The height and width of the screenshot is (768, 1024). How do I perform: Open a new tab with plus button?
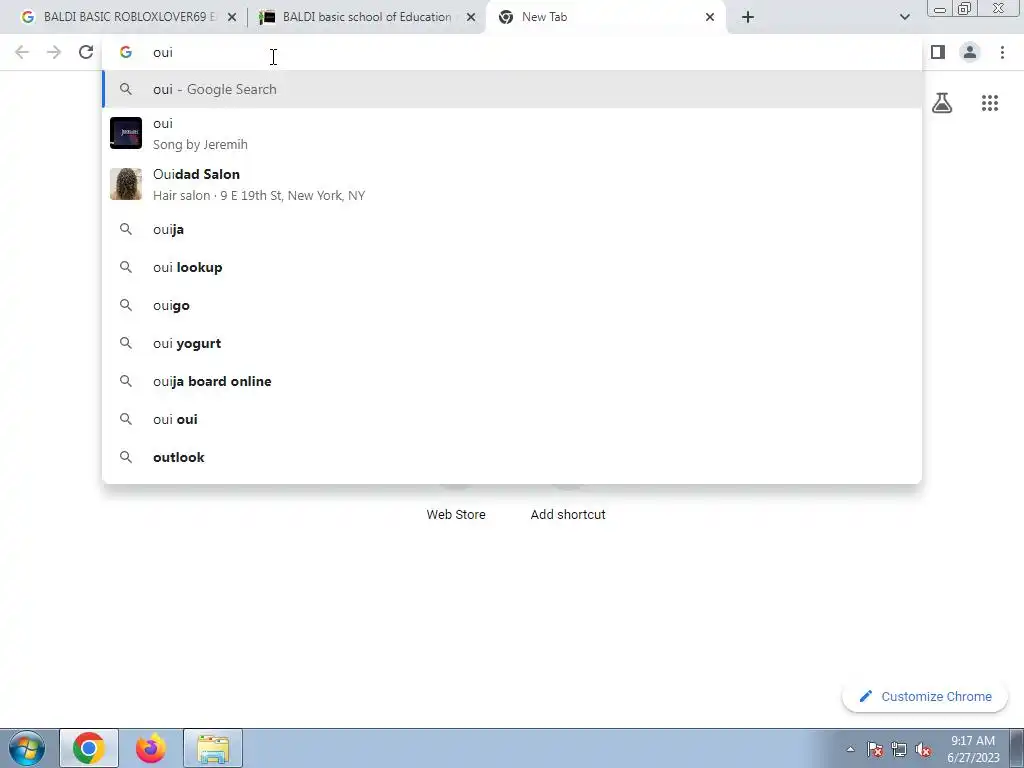[x=748, y=17]
